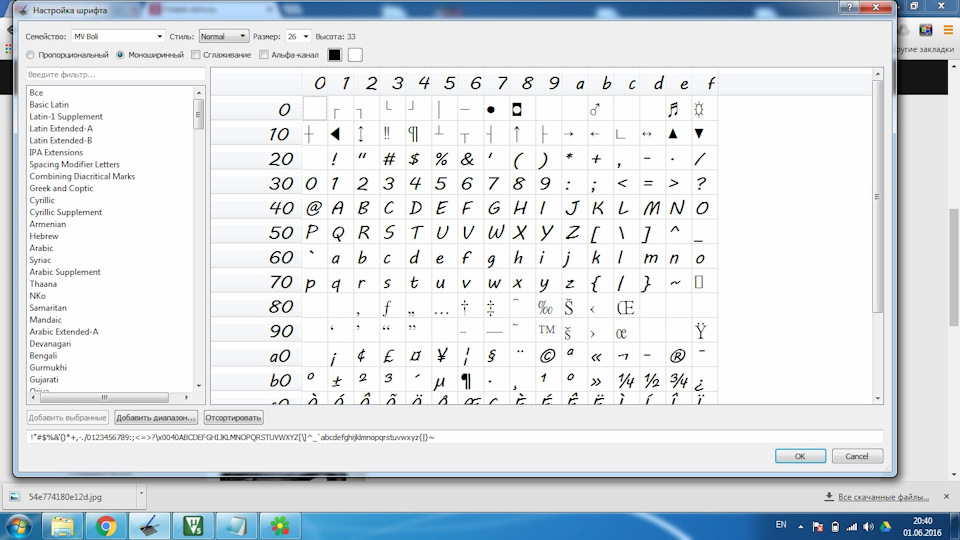Click the volume icon in system tray

pos(868,527)
